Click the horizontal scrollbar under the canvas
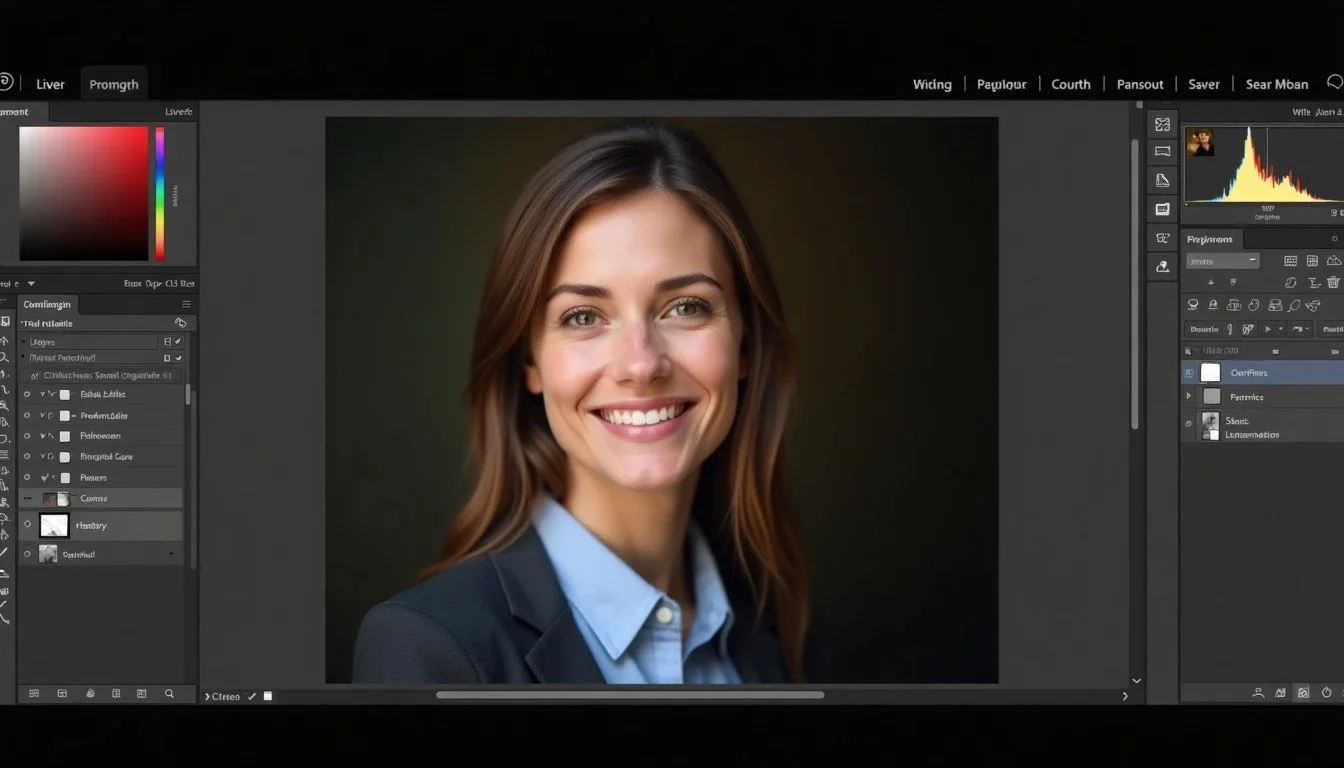Screen dimensions: 1344x768 click(x=630, y=695)
